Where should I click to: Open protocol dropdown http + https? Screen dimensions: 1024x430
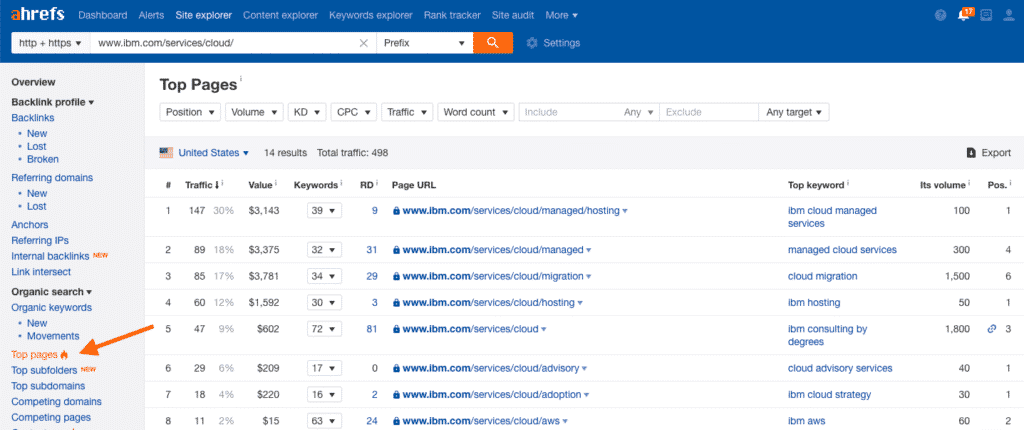click(50, 43)
